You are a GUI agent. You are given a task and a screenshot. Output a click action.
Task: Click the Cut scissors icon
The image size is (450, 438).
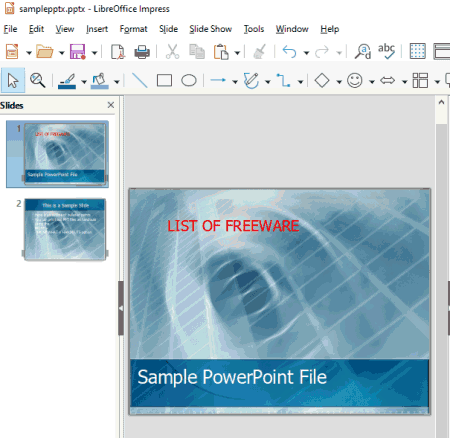pyautogui.click(x=172, y=52)
